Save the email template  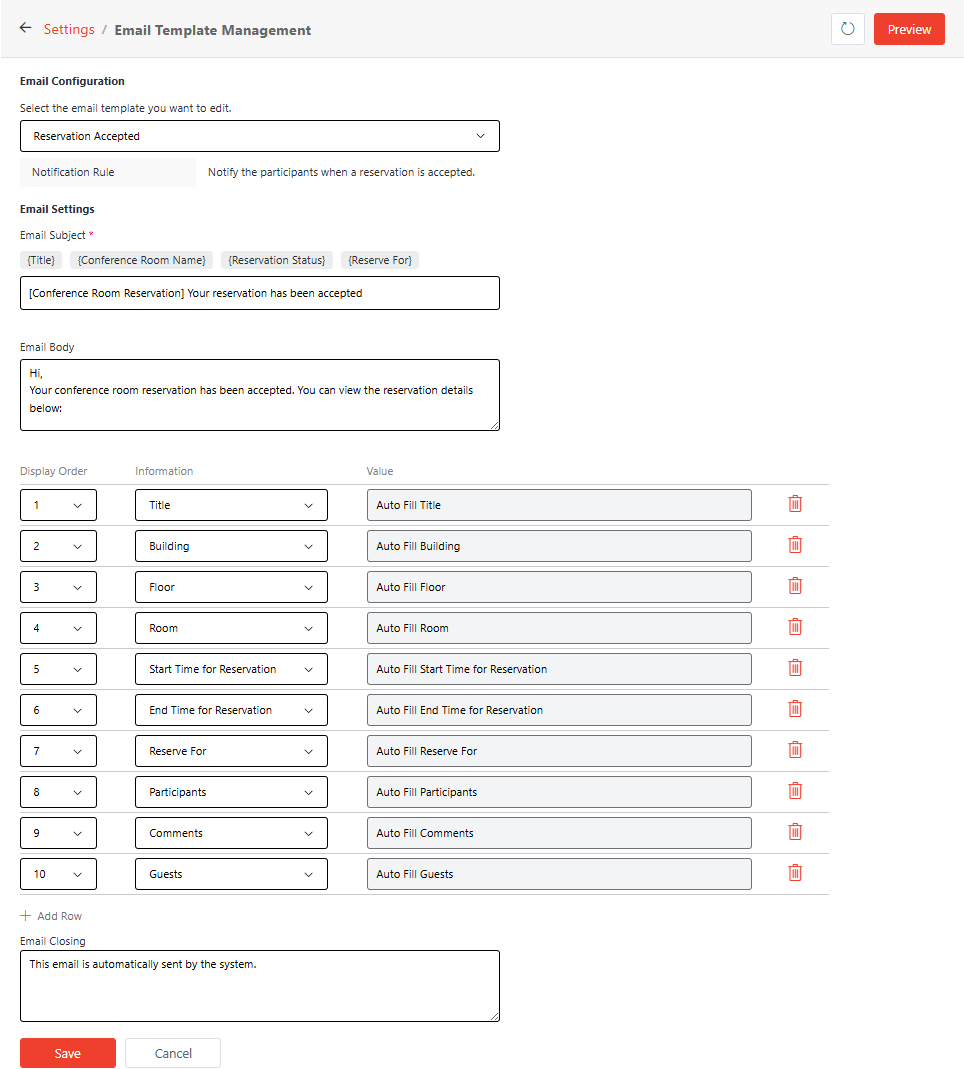tap(67, 1052)
